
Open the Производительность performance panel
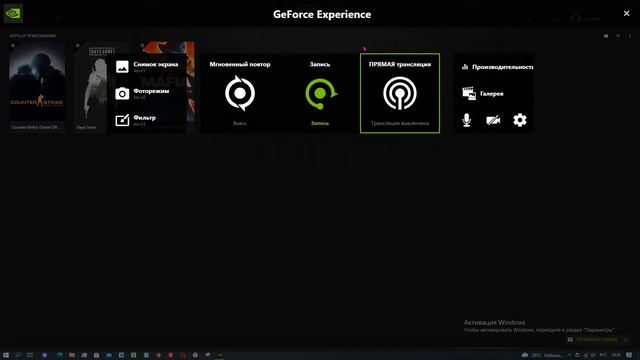pyautogui.click(x=497, y=67)
